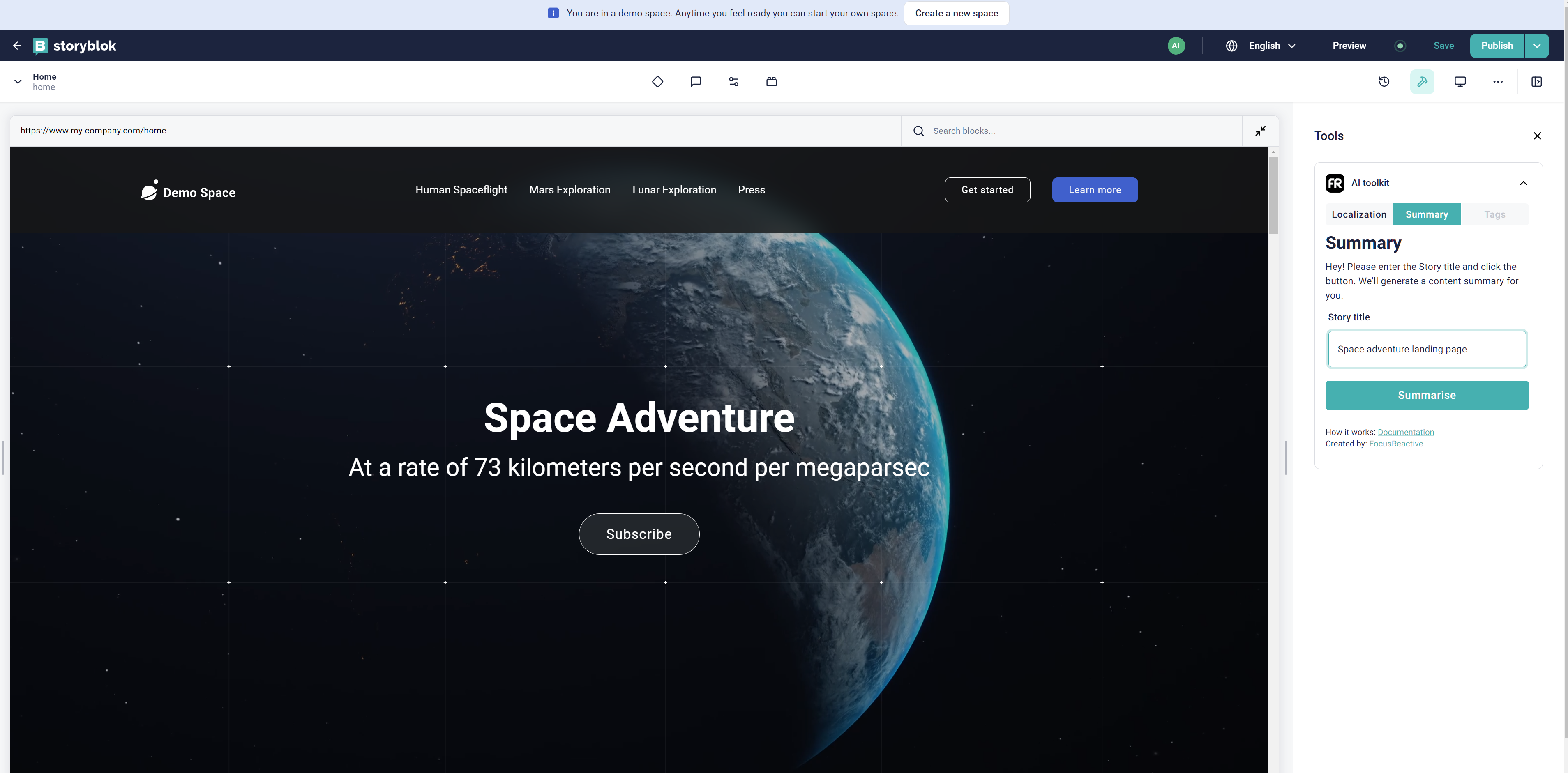Click the back arrow beside the Storyblok logo
The width and height of the screenshot is (1568, 773).
(x=17, y=46)
